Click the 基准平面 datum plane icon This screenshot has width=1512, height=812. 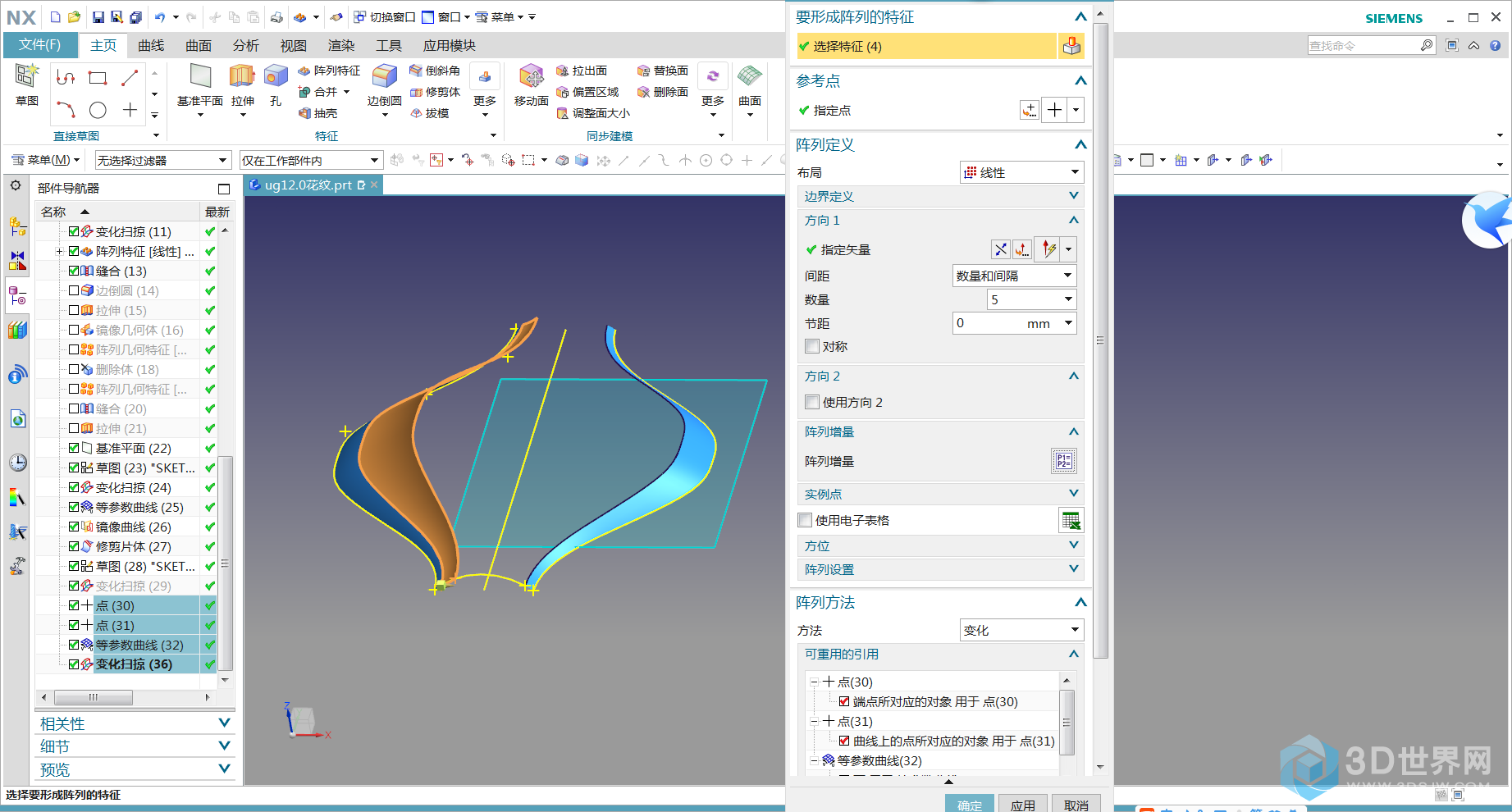200,77
